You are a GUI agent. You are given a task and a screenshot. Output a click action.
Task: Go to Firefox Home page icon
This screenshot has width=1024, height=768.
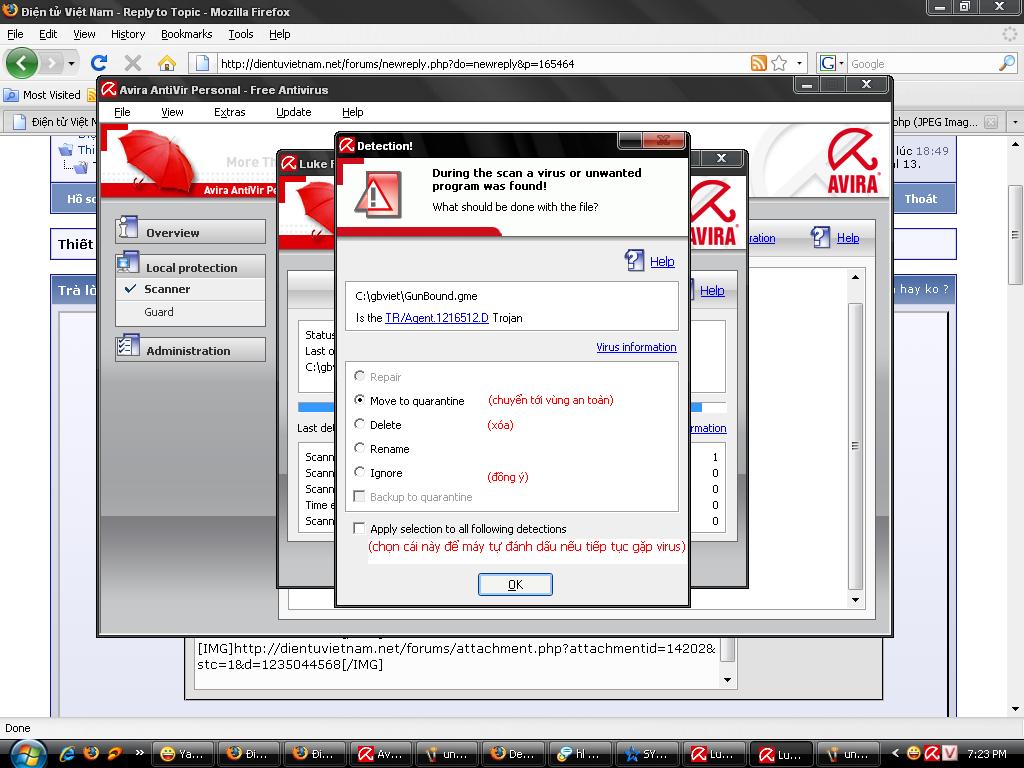(167, 63)
